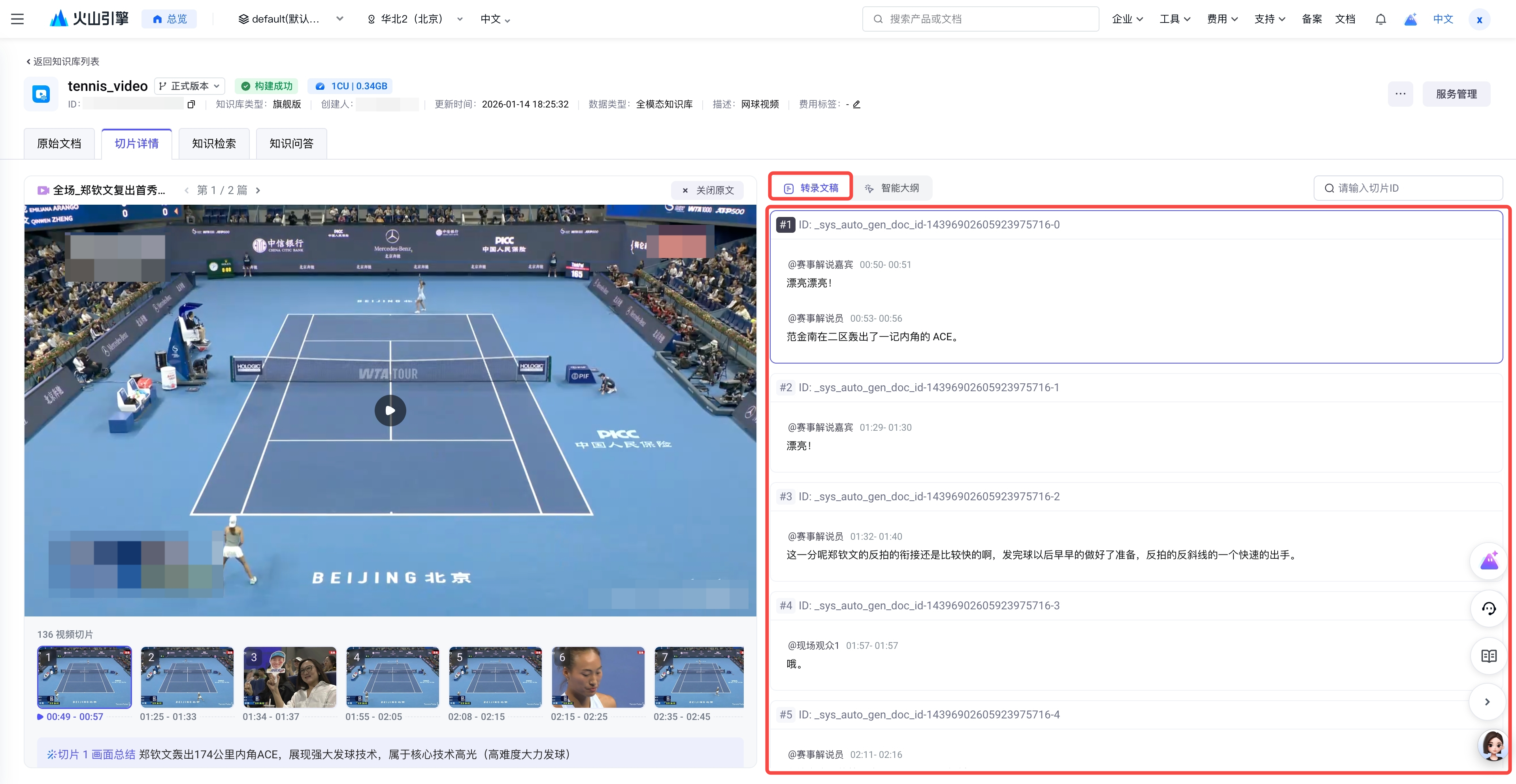Open the three-dots more options menu
This screenshot has height=784, width=1516.
point(1400,94)
